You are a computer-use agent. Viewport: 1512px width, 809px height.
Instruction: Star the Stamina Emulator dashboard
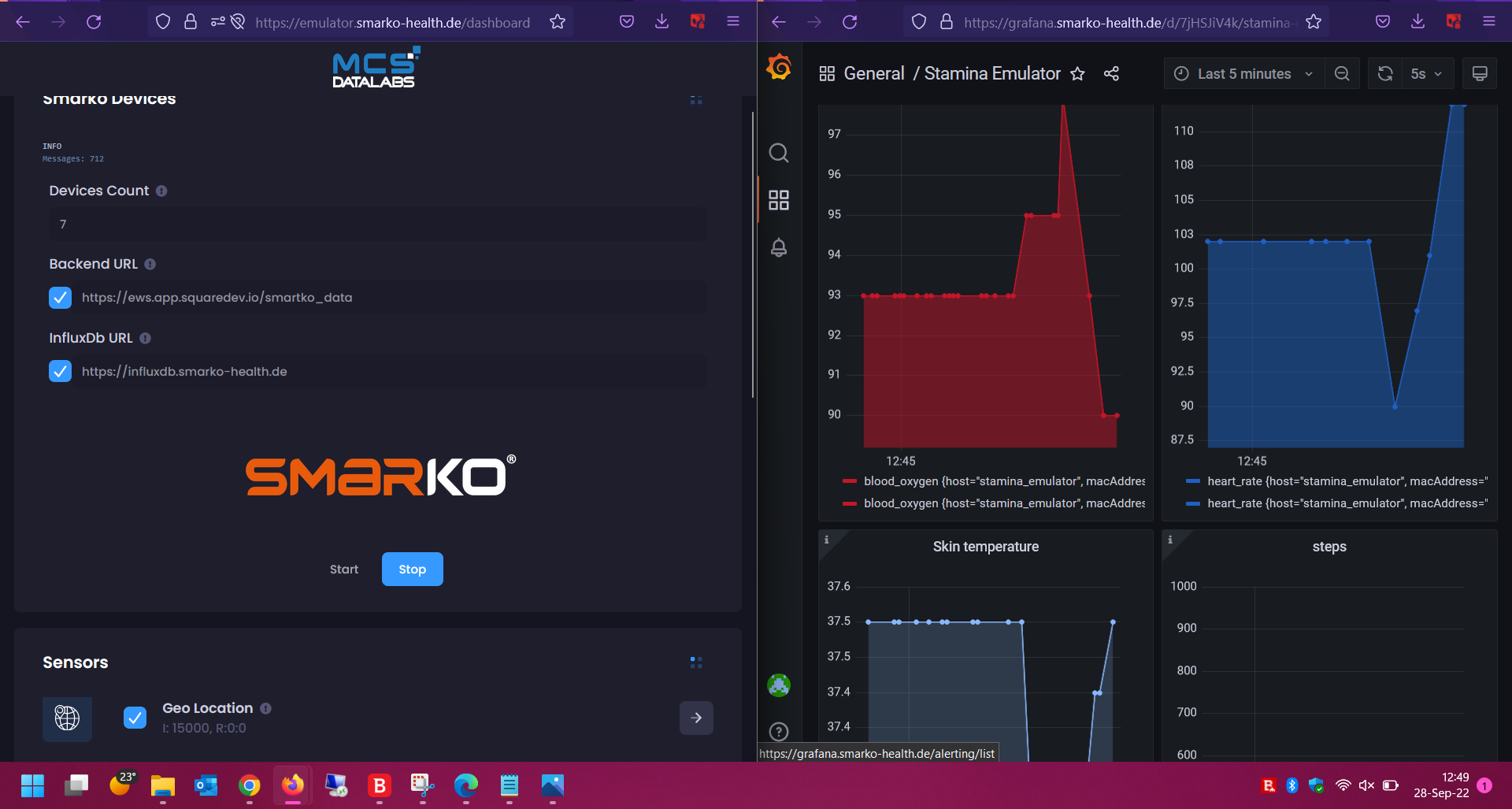pyautogui.click(x=1077, y=74)
